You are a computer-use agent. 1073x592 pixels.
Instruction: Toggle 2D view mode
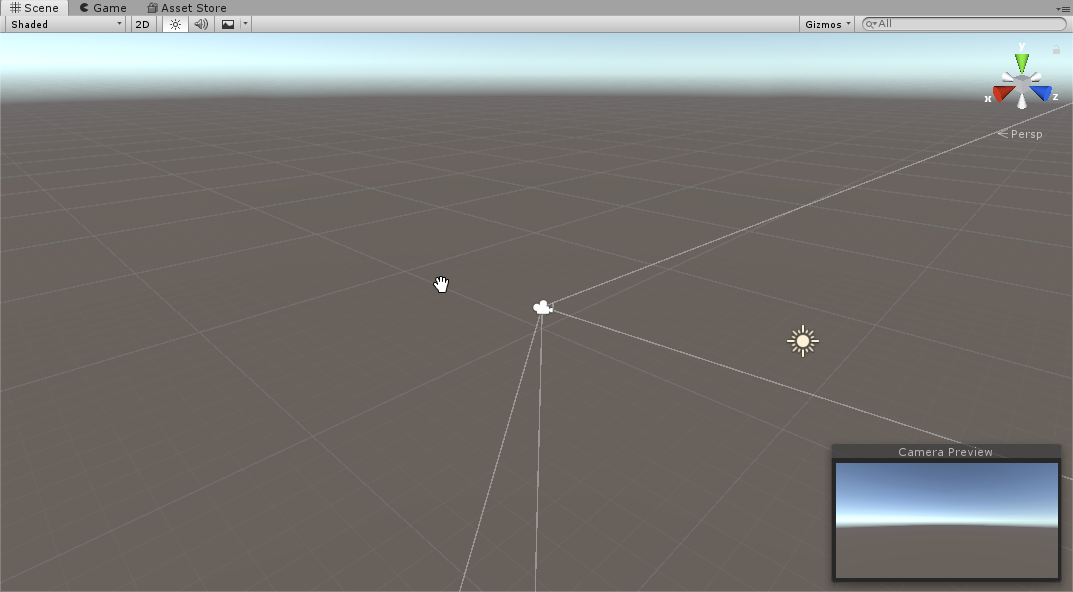point(142,24)
